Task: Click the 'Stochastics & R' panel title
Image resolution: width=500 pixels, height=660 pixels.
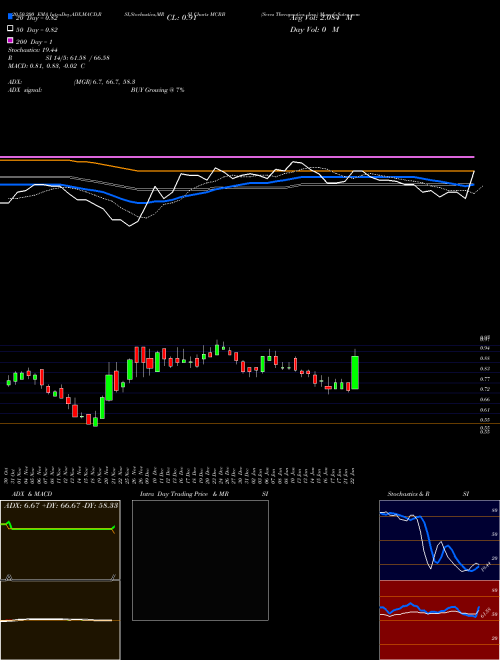Action: tap(408, 494)
